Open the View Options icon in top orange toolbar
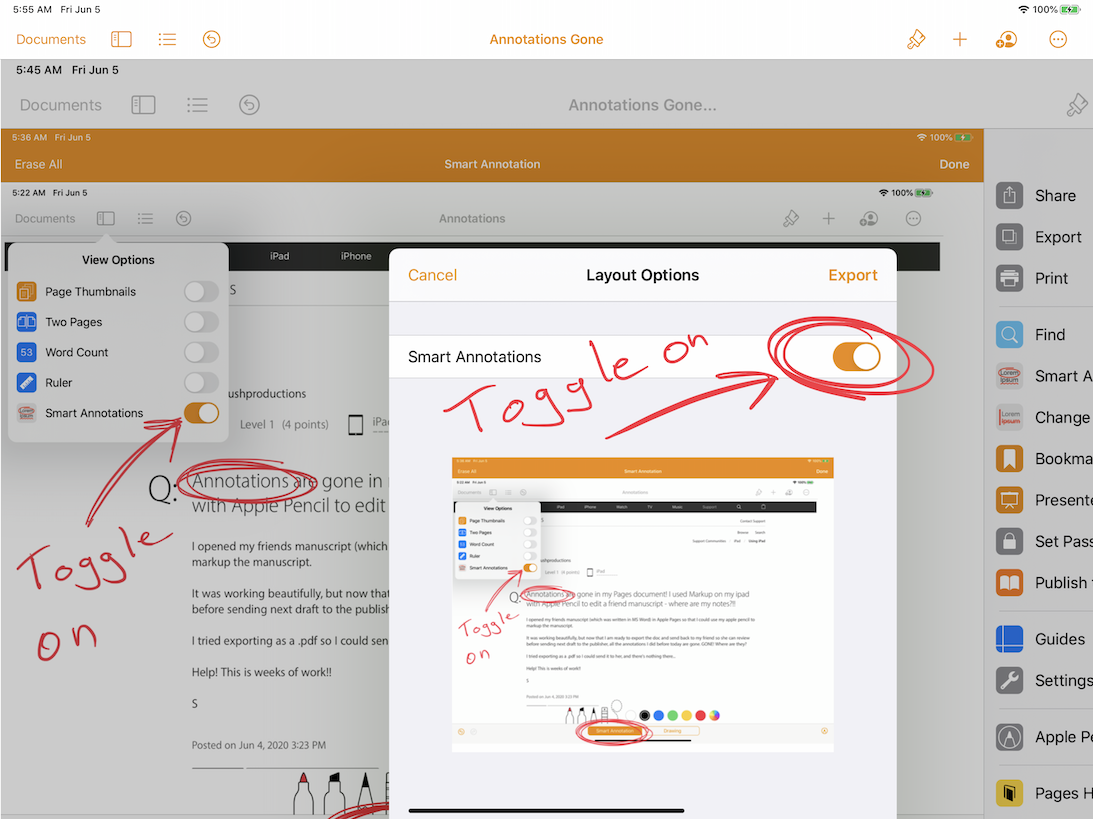The image size is (1093, 819). [x=121, y=39]
